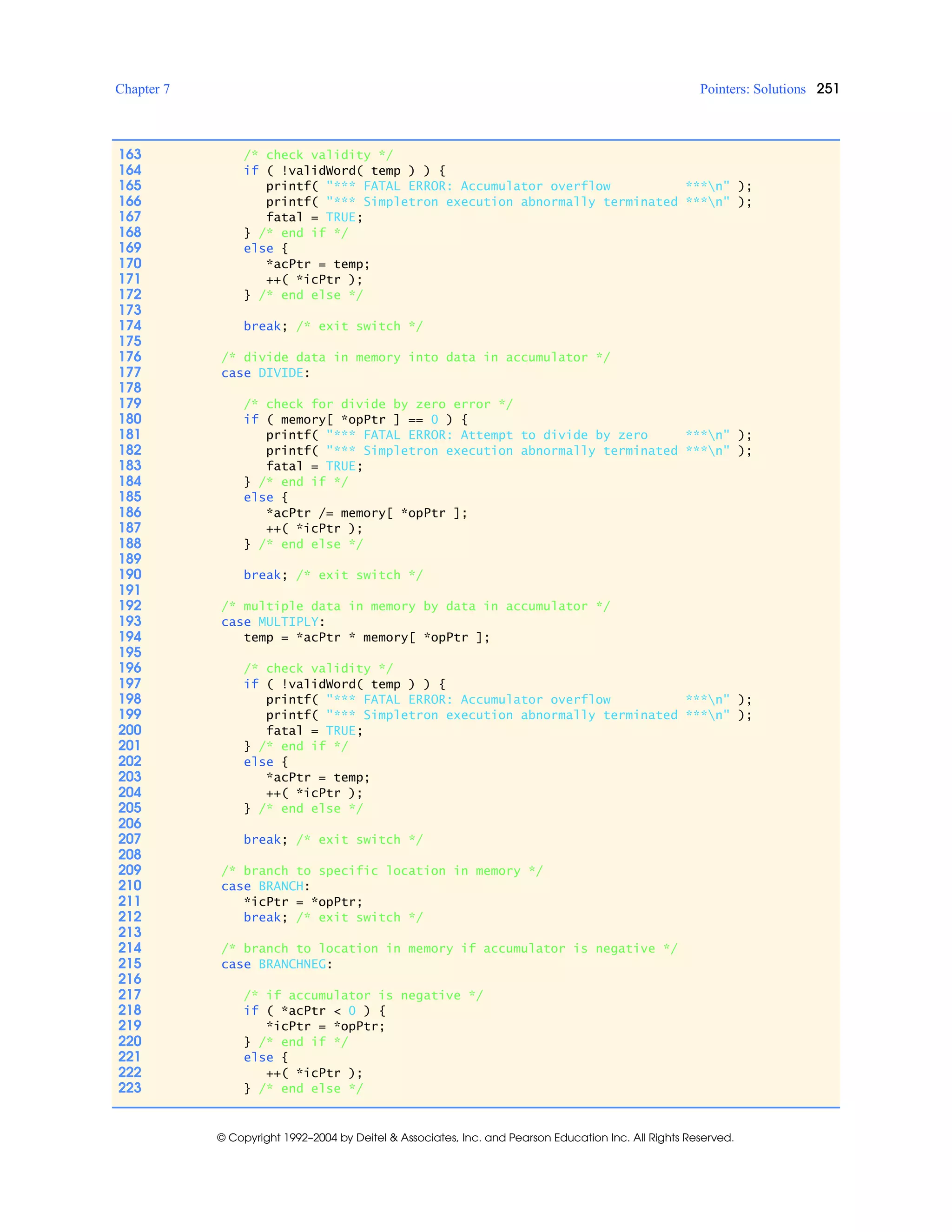Click 'temp = *acPtr * memory' statement
This screenshot has height=1232, width=952.
point(367,637)
